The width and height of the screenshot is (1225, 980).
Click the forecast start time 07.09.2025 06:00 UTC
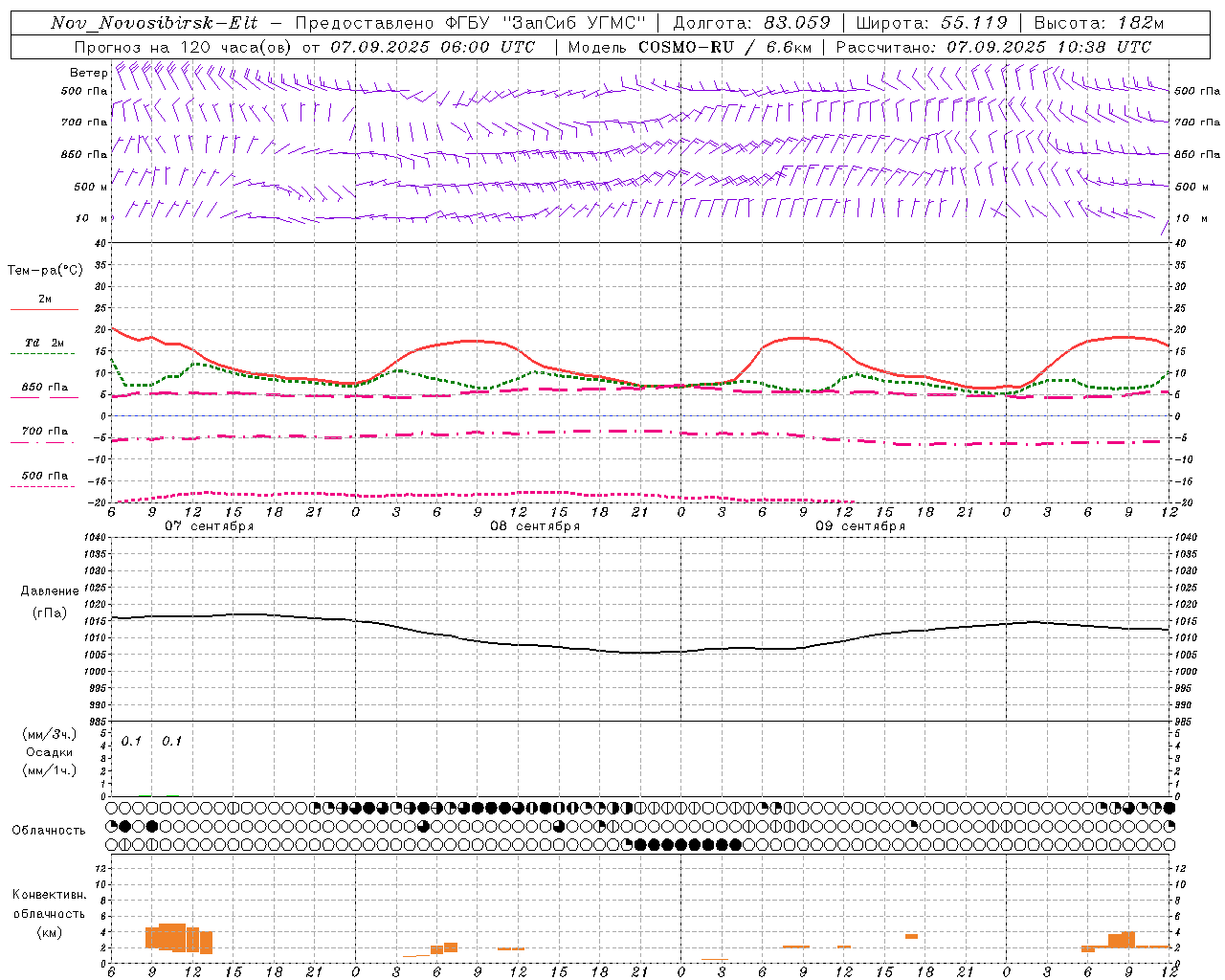433,47
